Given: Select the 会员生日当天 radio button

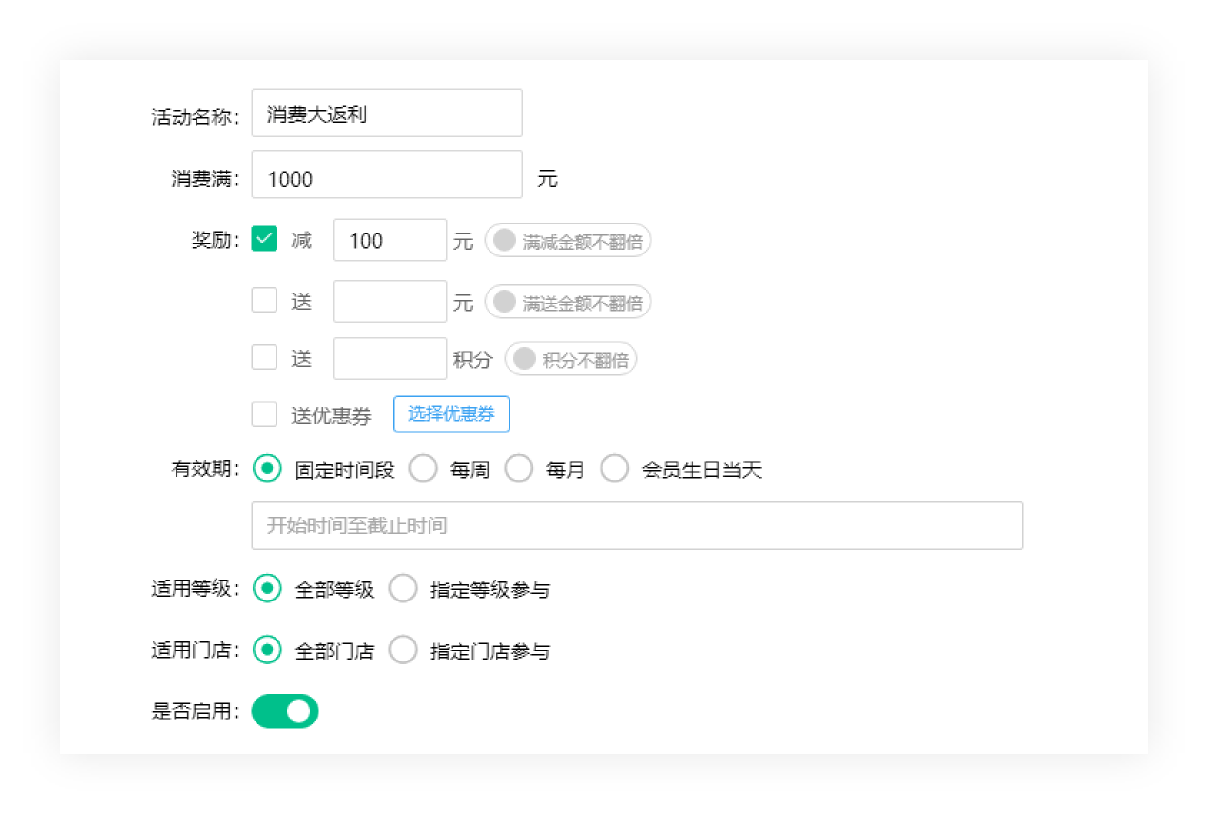Looking at the screenshot, I should point(614,469).
